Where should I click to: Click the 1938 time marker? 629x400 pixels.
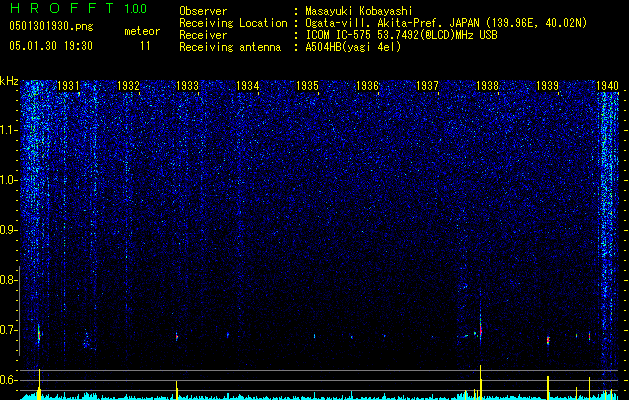[x=487, y=85]
